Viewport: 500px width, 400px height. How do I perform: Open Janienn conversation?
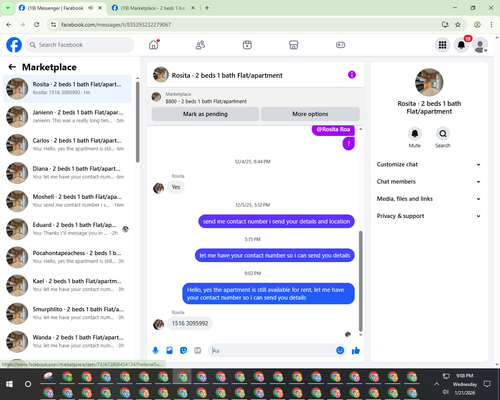67,116
